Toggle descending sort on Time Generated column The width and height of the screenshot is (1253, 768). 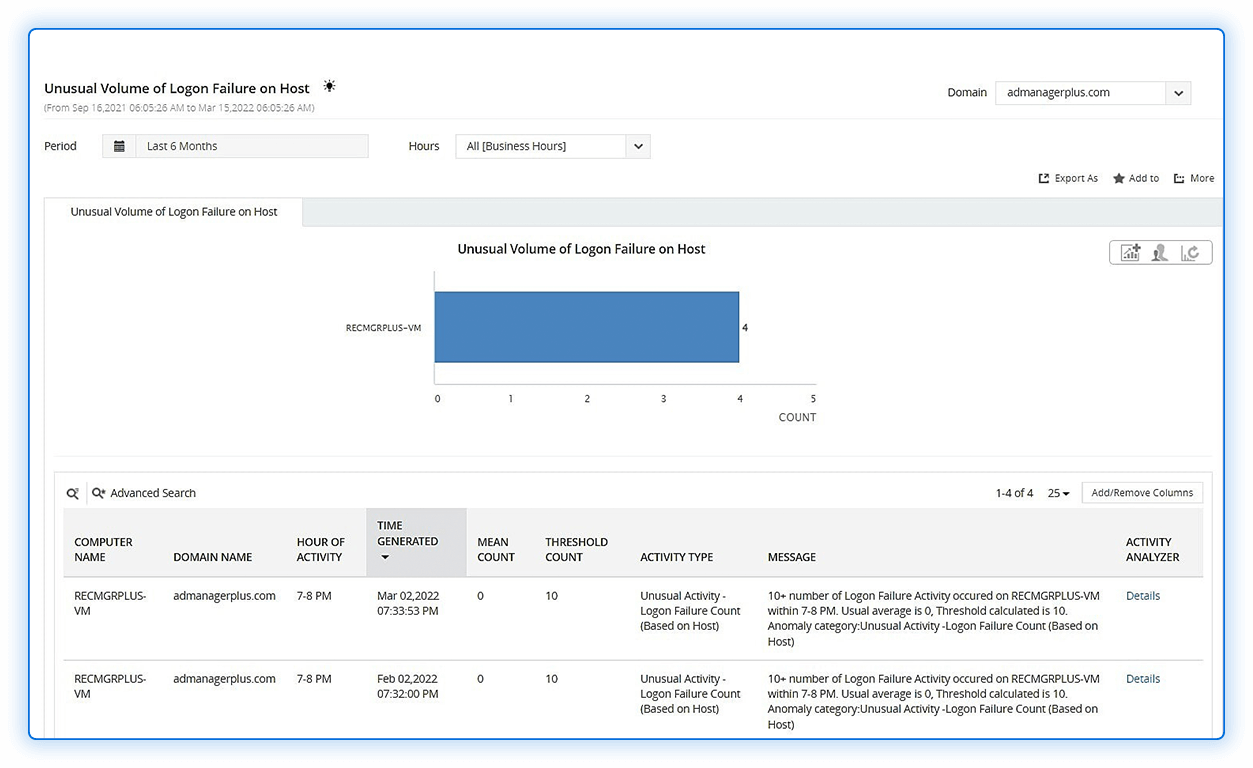click(384, 558)
